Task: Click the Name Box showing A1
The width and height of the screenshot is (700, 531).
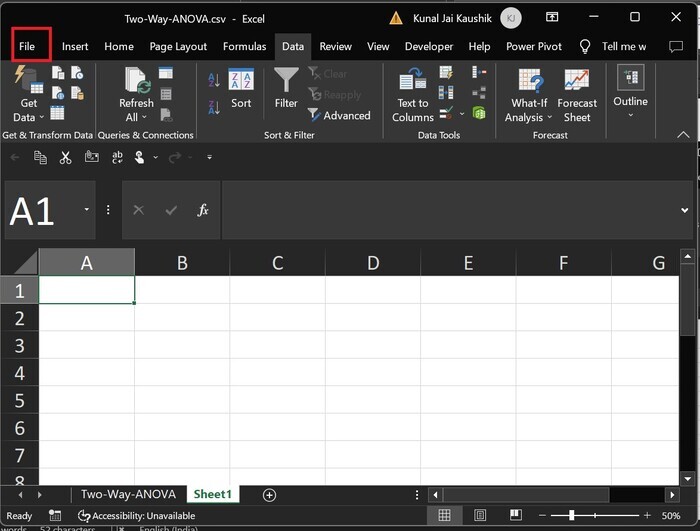Action: (x=45, y=210)
